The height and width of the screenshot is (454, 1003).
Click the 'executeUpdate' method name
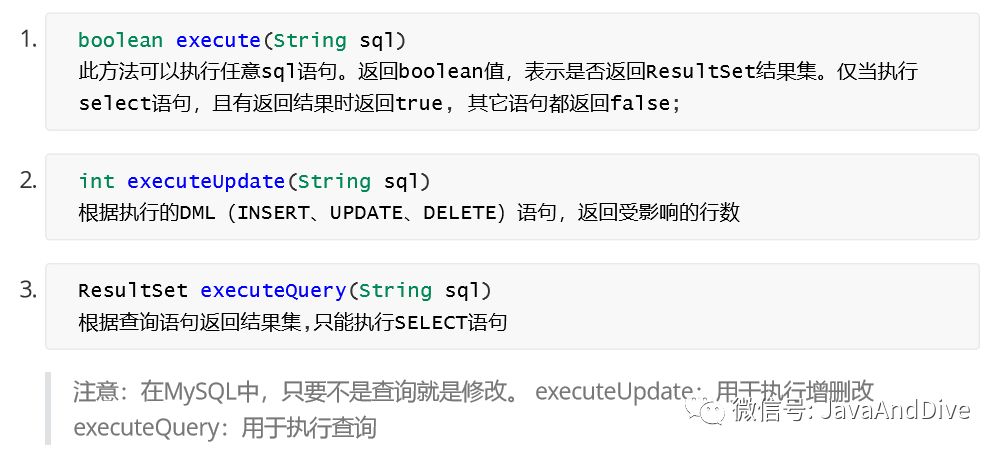click(206, 181)
